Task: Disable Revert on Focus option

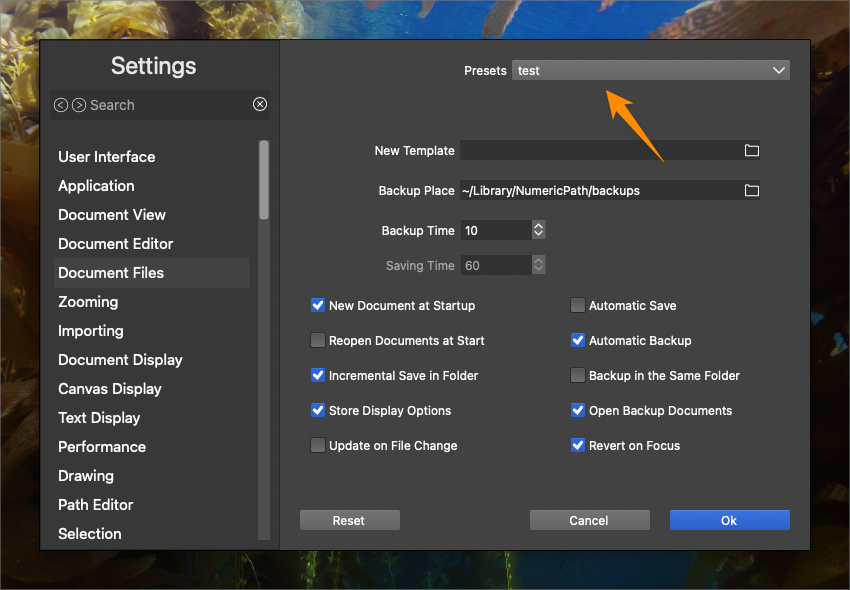Action: (578, 446)
